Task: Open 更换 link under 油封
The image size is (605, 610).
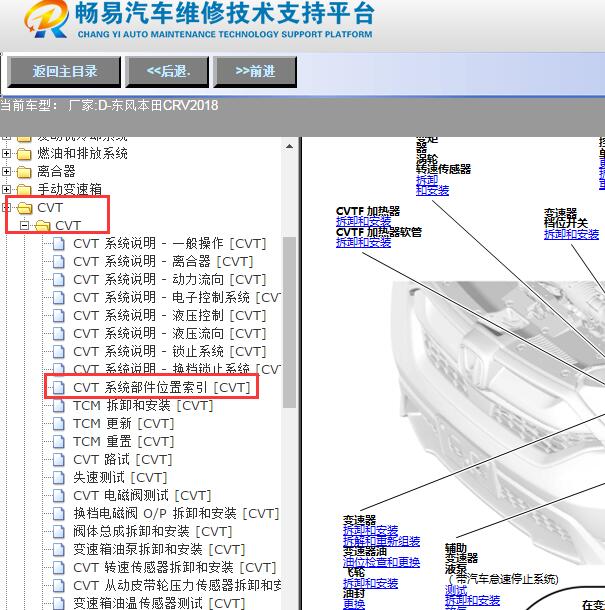Action: pos(354,604)
